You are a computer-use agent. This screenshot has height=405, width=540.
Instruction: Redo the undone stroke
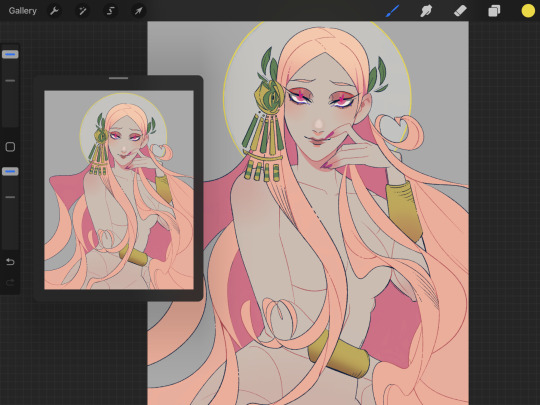10,283
